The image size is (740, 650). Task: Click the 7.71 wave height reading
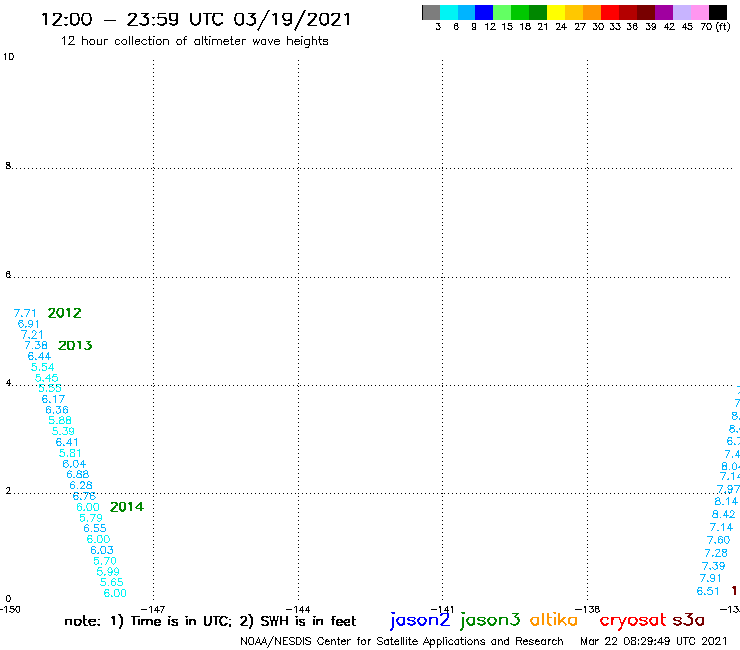[x=25, y=313]
